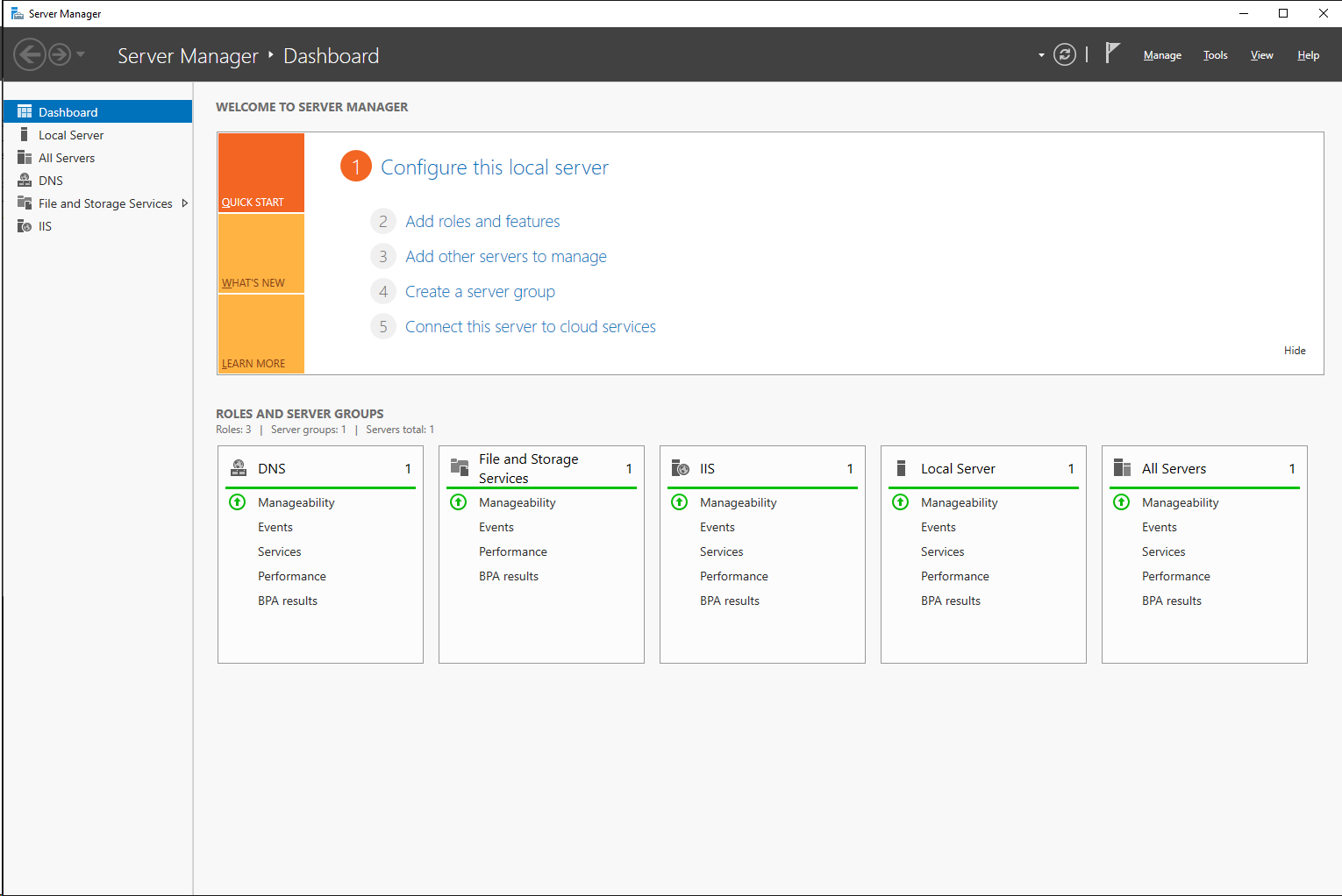Open the DNS tile header title
The height and width of the screenshot is (896, 1342).
[x=272, y=469]
